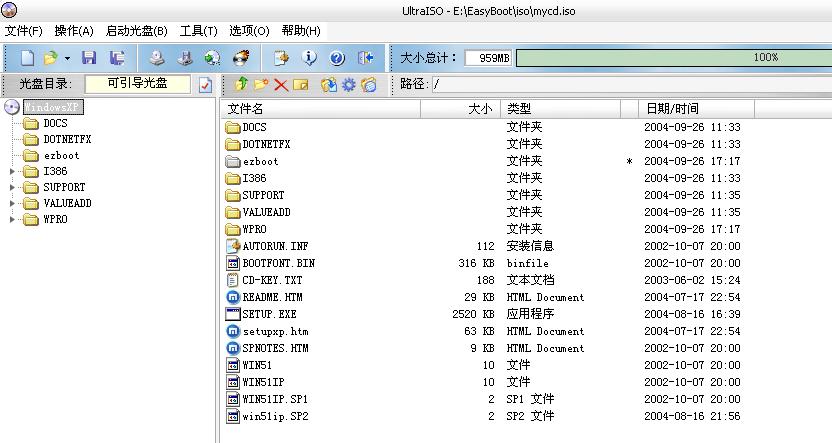
Task: Select the ezboot folder in file list
Action: [252, 161]
